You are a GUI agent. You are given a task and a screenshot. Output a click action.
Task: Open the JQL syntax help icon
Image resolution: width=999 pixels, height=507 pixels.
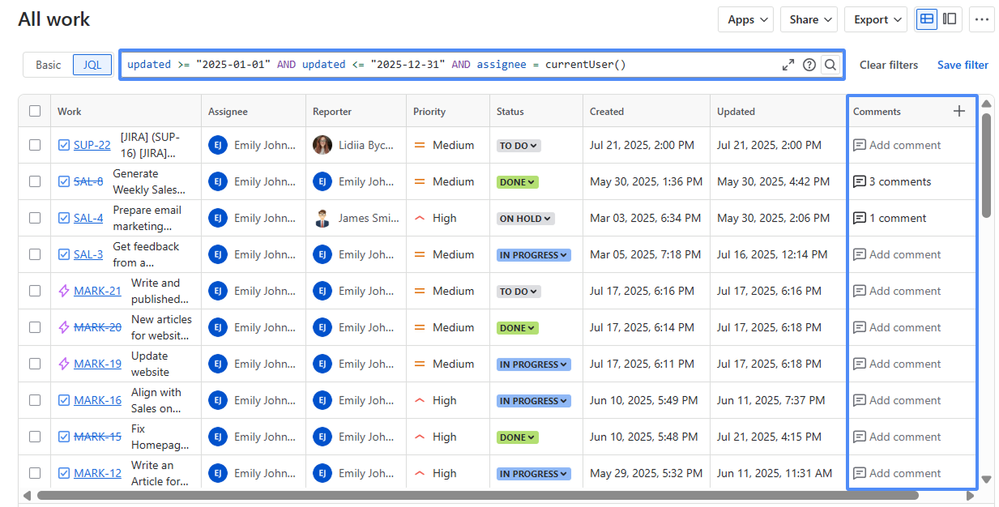(x=809, y=65)
